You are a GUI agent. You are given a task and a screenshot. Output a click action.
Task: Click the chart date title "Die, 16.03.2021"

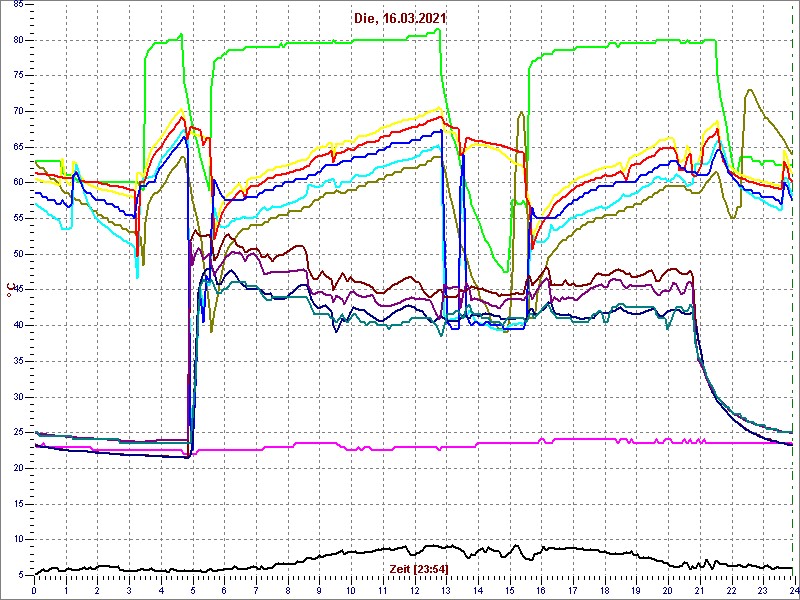[x=401, y=18]
